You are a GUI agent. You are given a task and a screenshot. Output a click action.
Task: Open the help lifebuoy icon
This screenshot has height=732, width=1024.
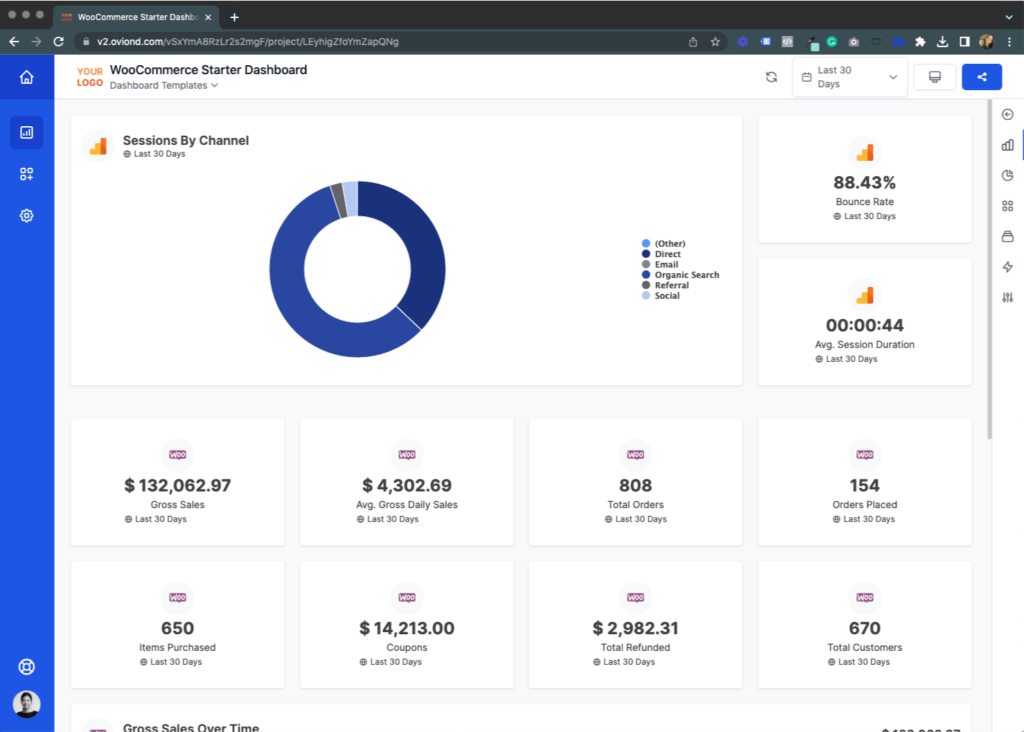tap(27, 667)
